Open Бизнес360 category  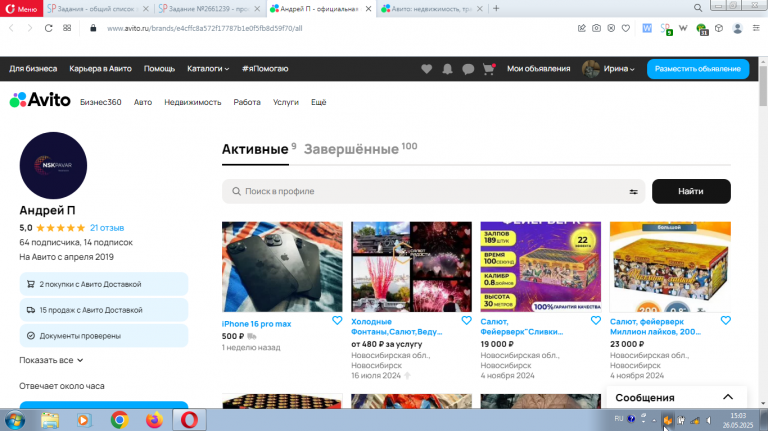click(100, 102)
